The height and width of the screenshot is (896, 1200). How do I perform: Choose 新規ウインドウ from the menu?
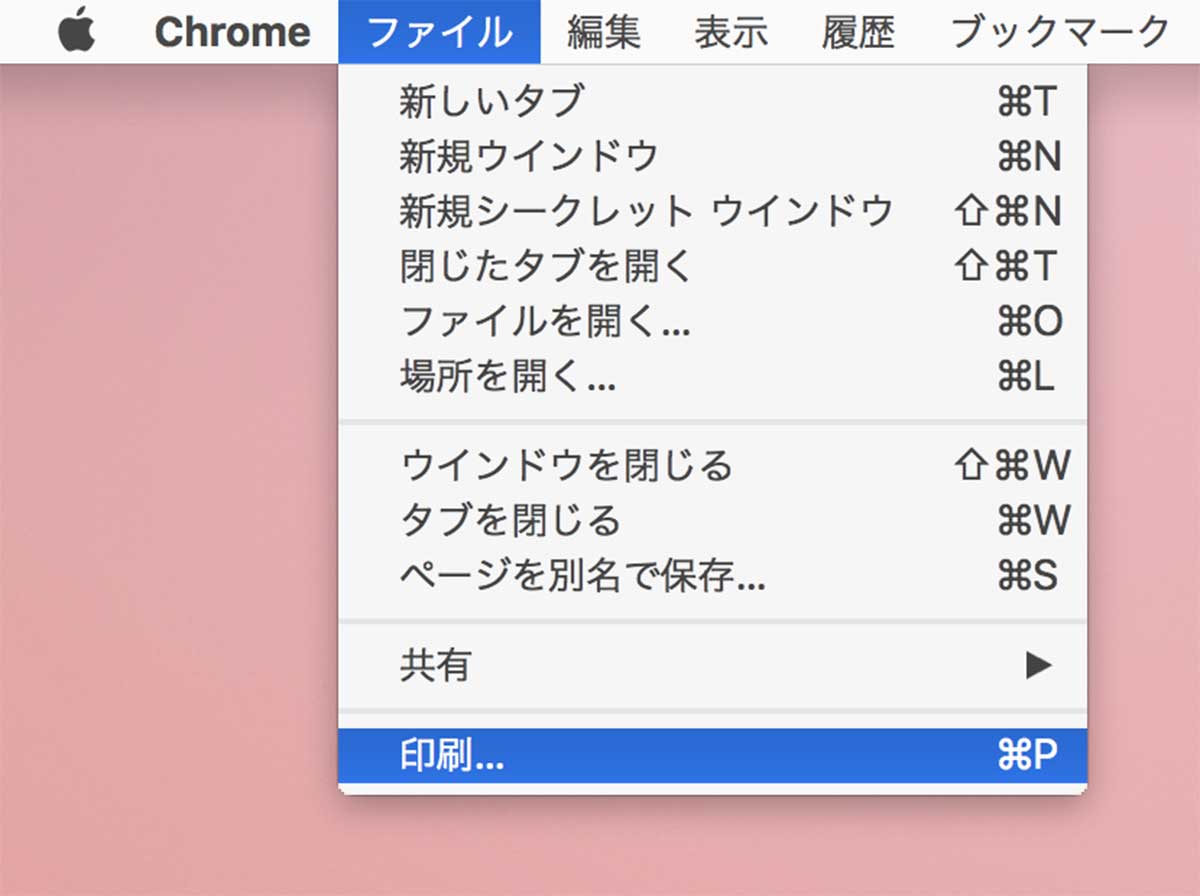click(713, 156)
